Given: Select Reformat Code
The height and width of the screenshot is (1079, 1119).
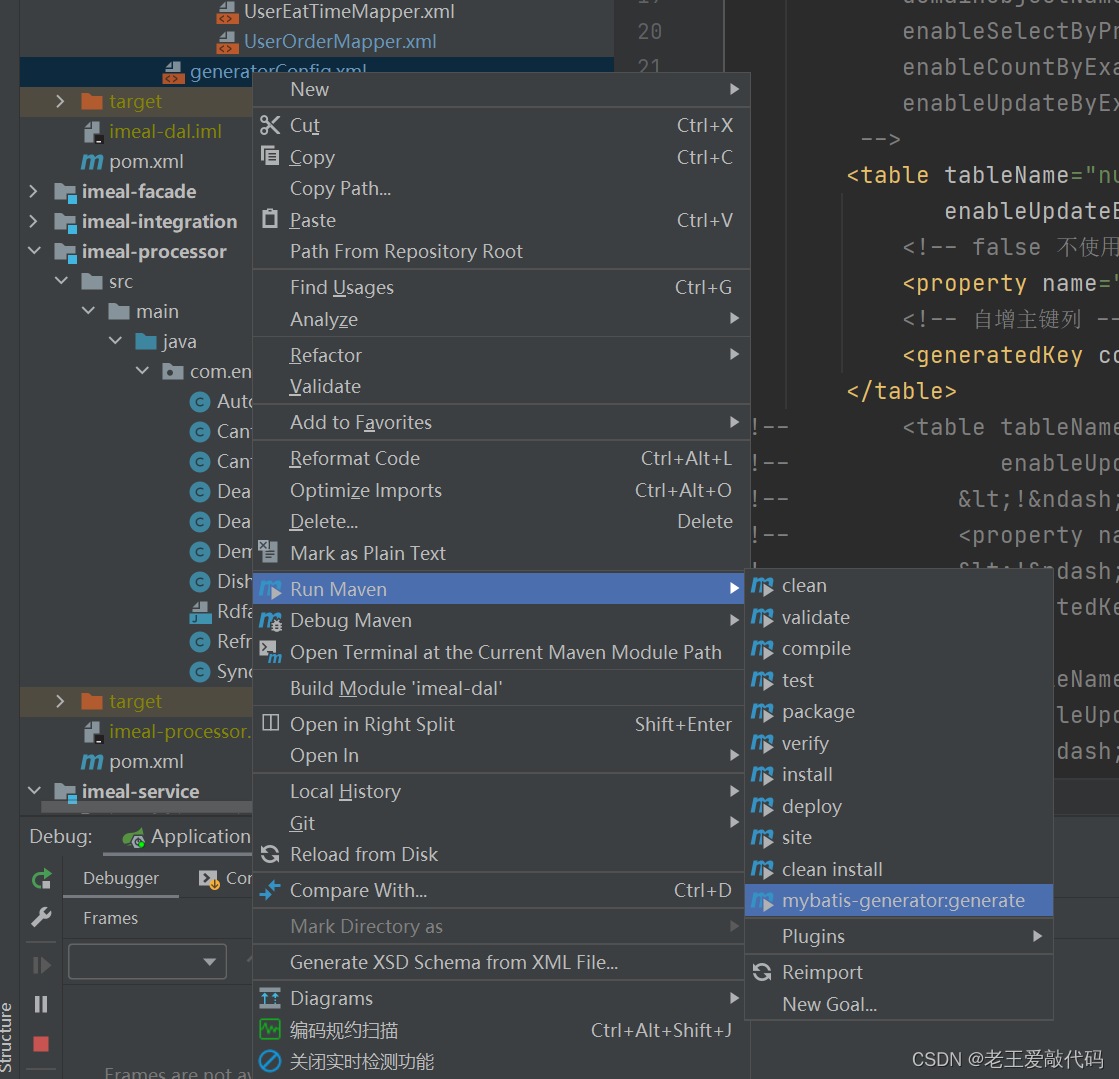Looking at the screenshot, I should point(501,458).
